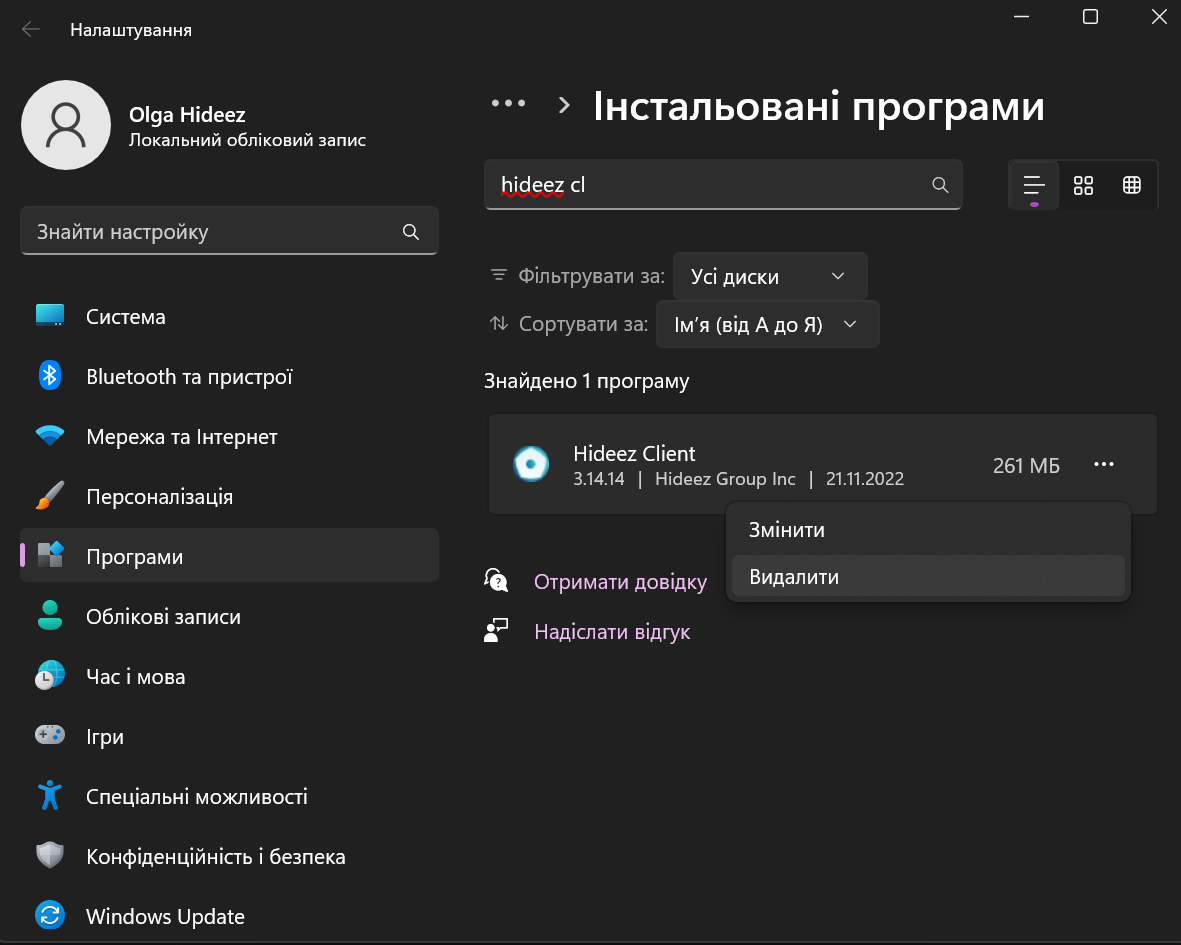
Task: Click the Get help (Отримати довідку) chat icon
Action: tap(496, 581)
